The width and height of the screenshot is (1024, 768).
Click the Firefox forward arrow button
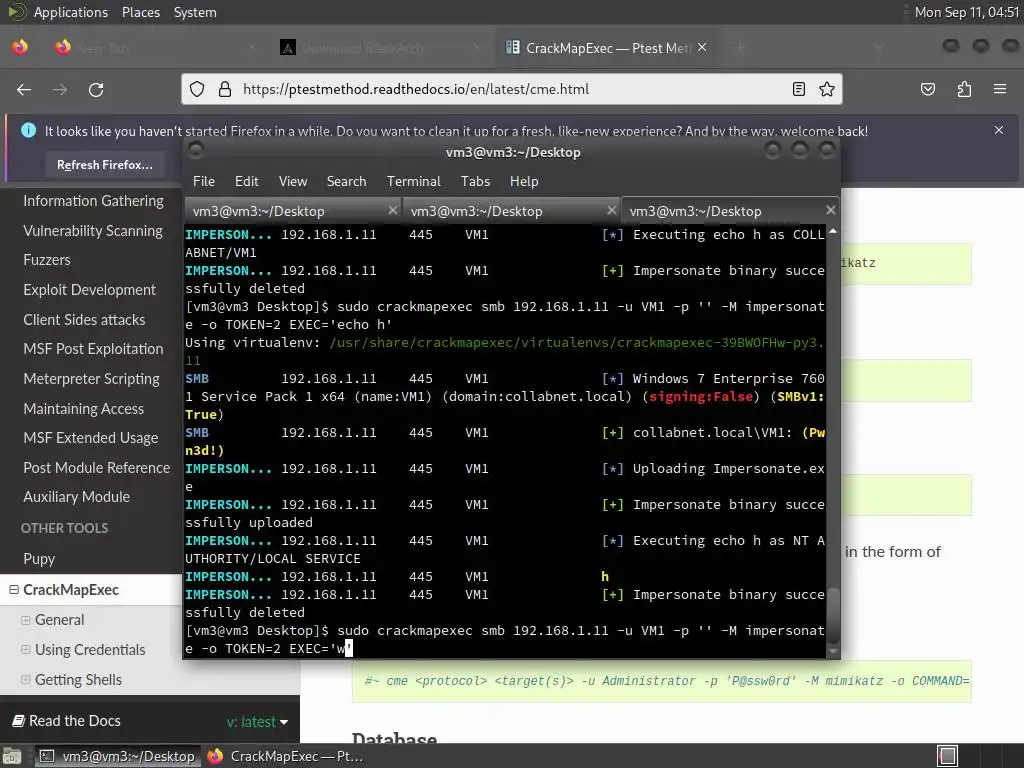(60, 89)
